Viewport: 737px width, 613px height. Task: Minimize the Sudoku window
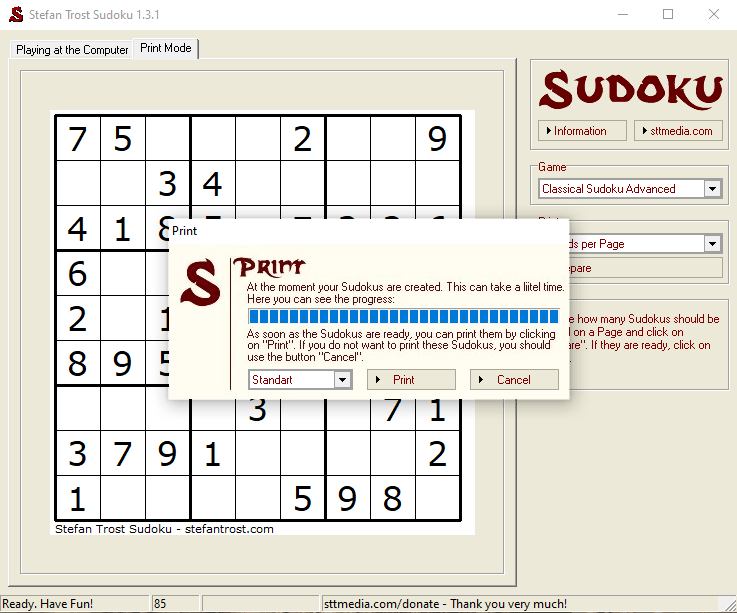click(623, 15)
